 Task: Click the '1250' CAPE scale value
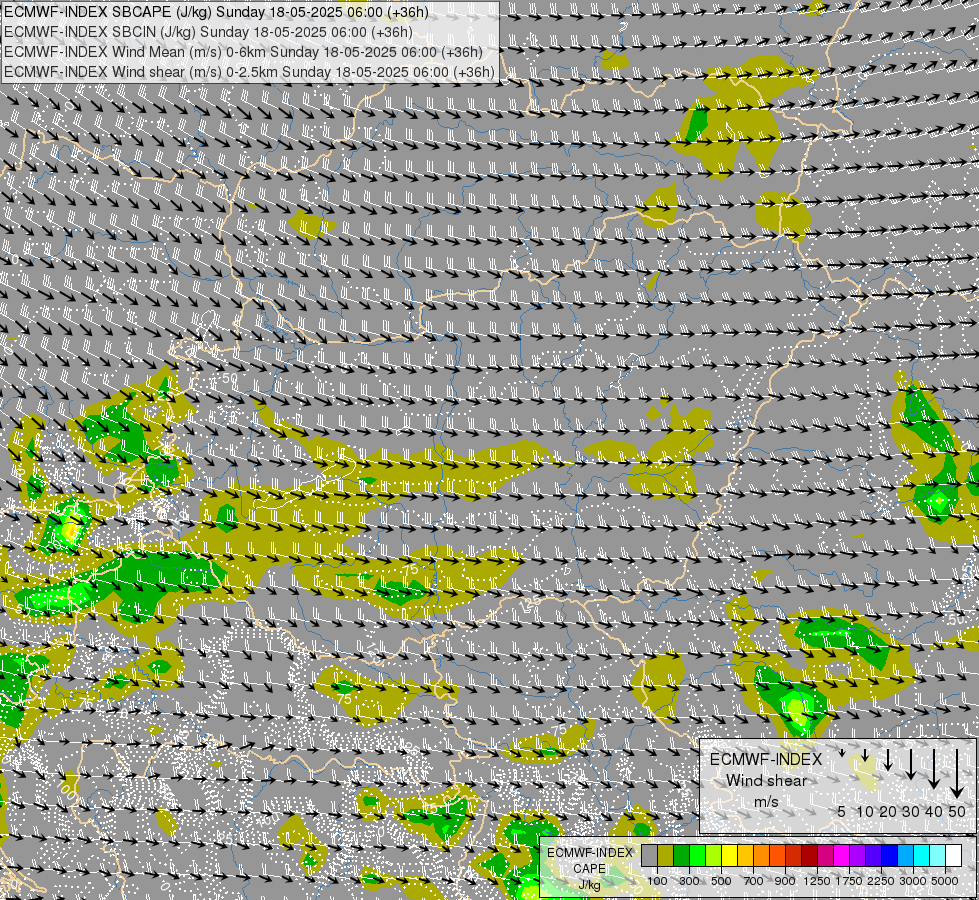[x=817, y=881]
